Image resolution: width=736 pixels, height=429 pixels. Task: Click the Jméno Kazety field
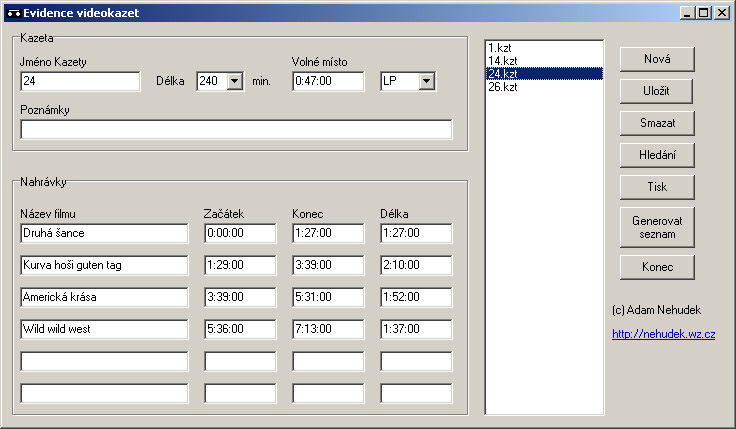click(x=80, y=81)
